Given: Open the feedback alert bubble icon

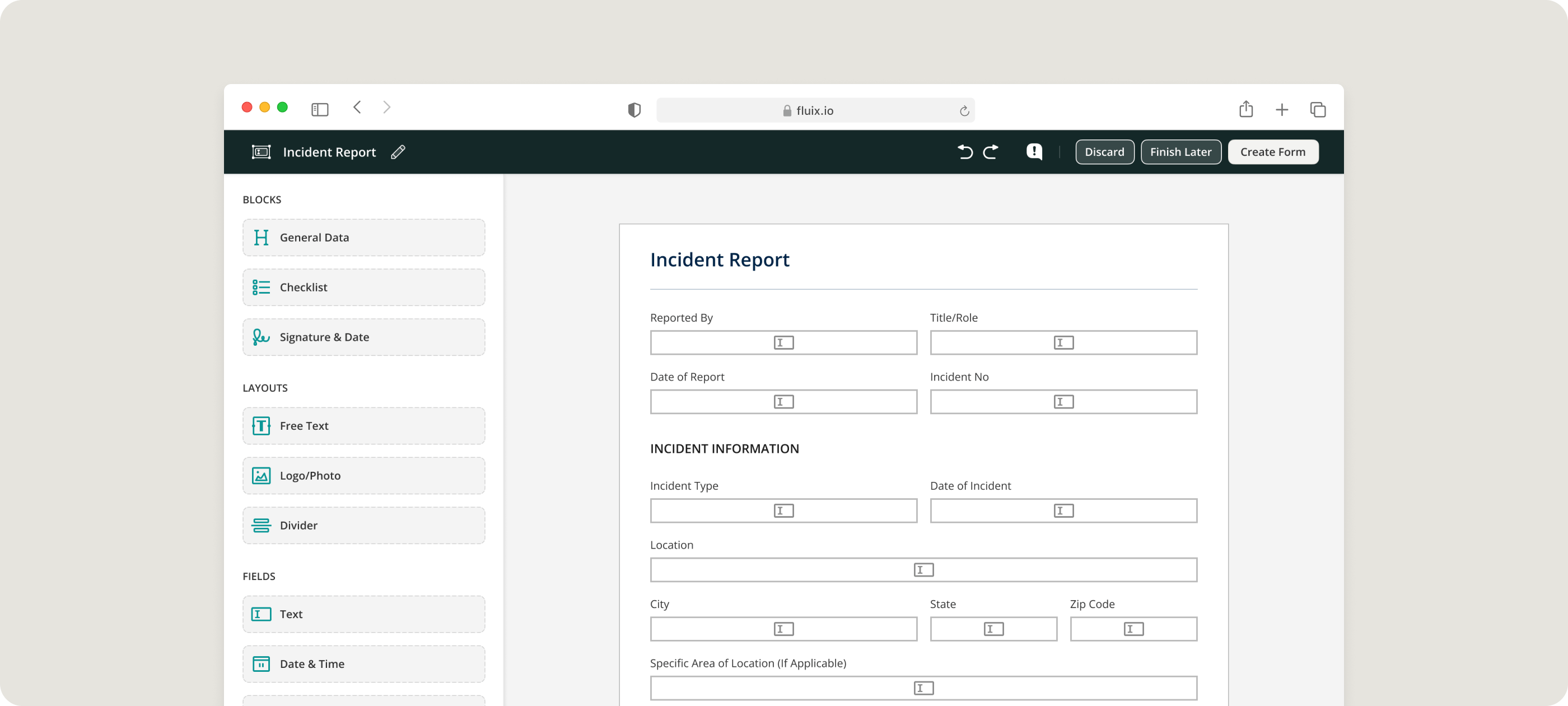Looking at the screenshot, I should click(1034, 152).
